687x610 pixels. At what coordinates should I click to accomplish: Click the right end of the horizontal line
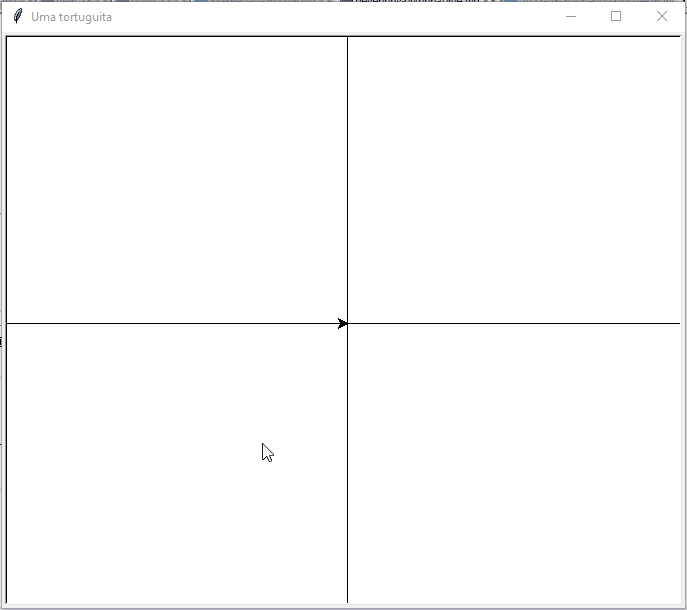click(x=678, y=323)
